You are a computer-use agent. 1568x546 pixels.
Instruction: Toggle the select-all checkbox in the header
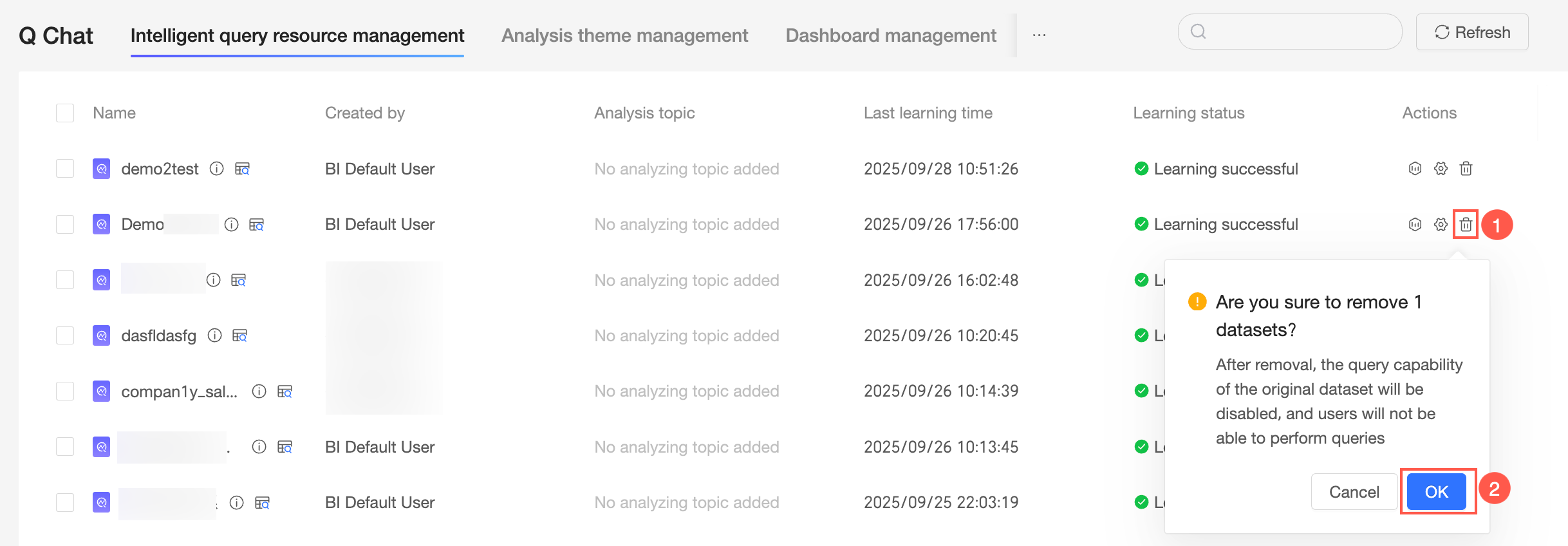pyautogui.click(x=65, y=113)
